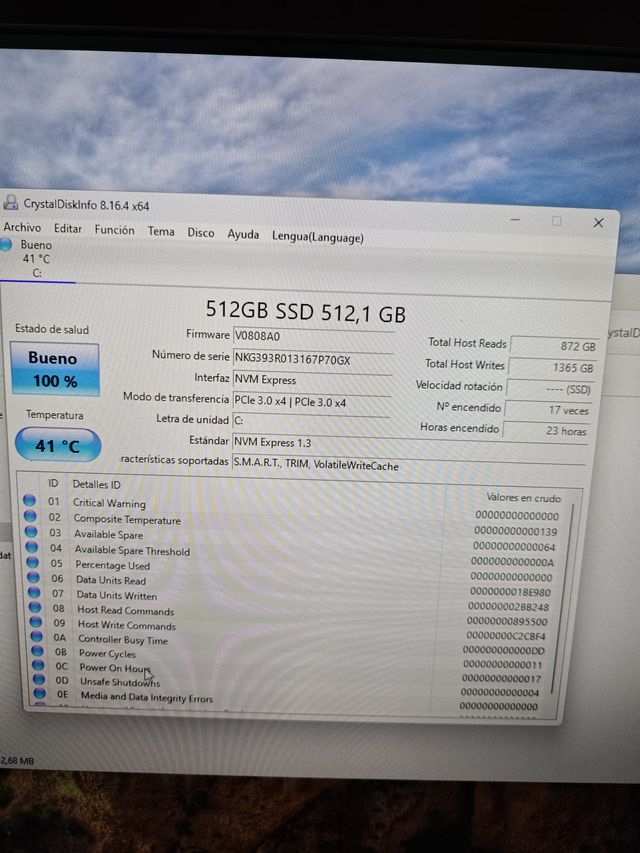Select the Power On Hours row
The width and height of the screenshot is (640, 853).
pyautogui.click(x=115, y=668)
